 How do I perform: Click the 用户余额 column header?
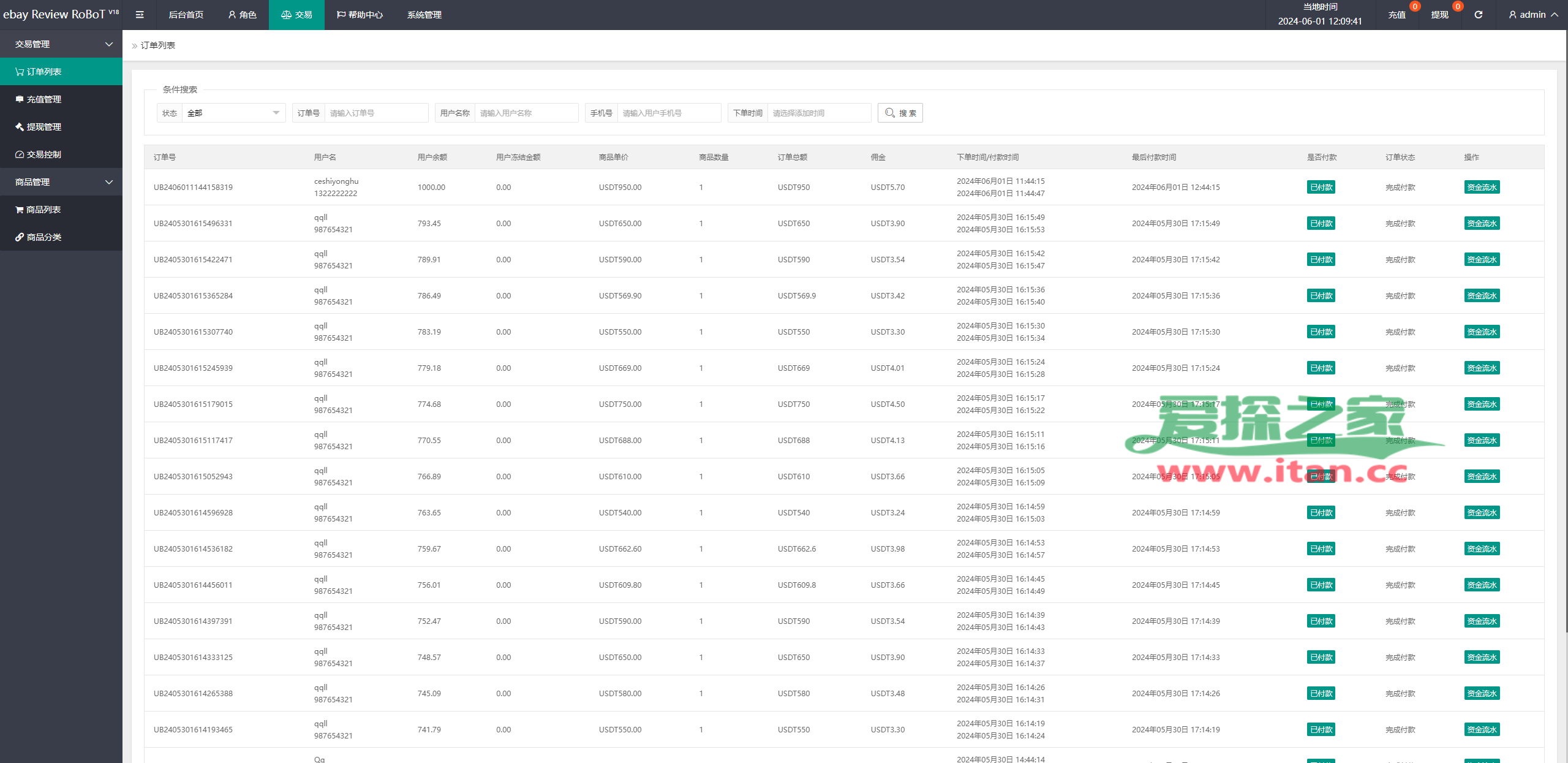click(432, 158)
